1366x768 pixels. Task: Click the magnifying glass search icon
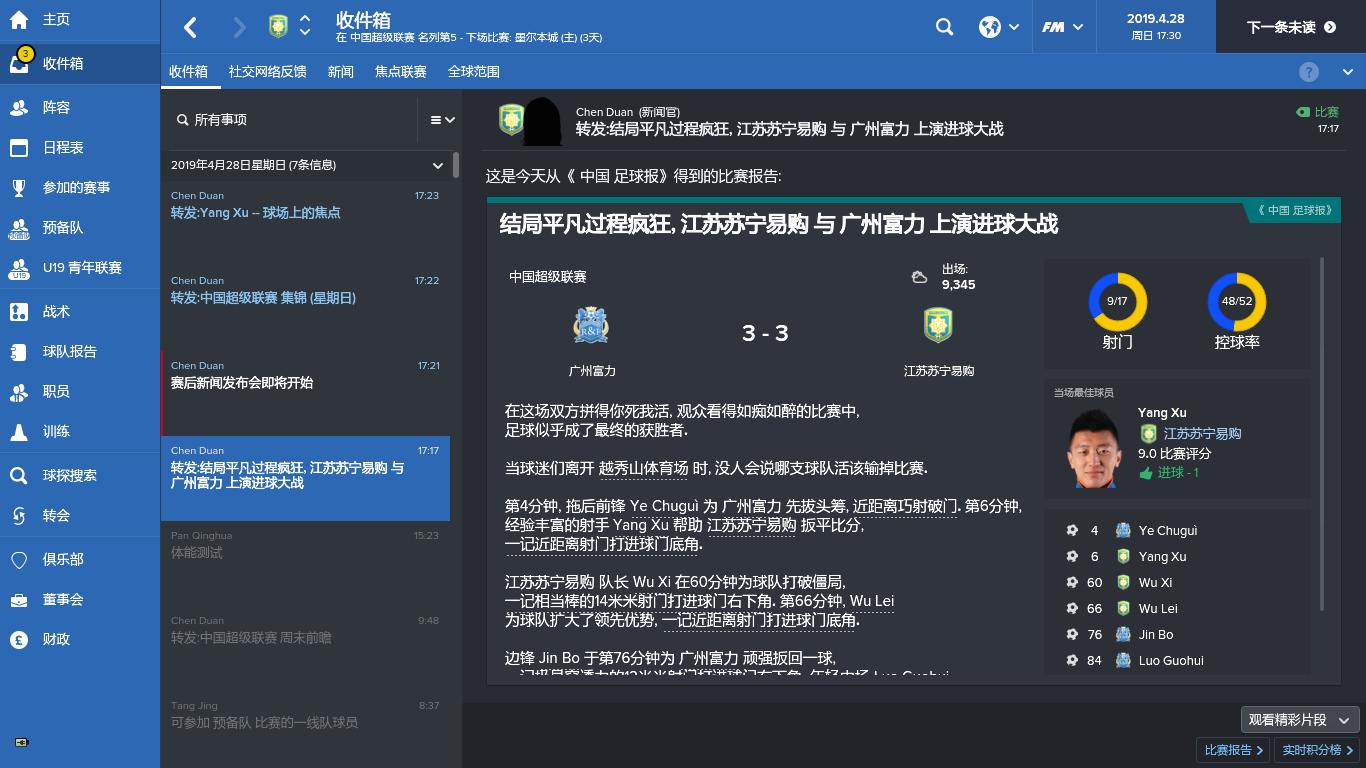[x=944, y=27]
